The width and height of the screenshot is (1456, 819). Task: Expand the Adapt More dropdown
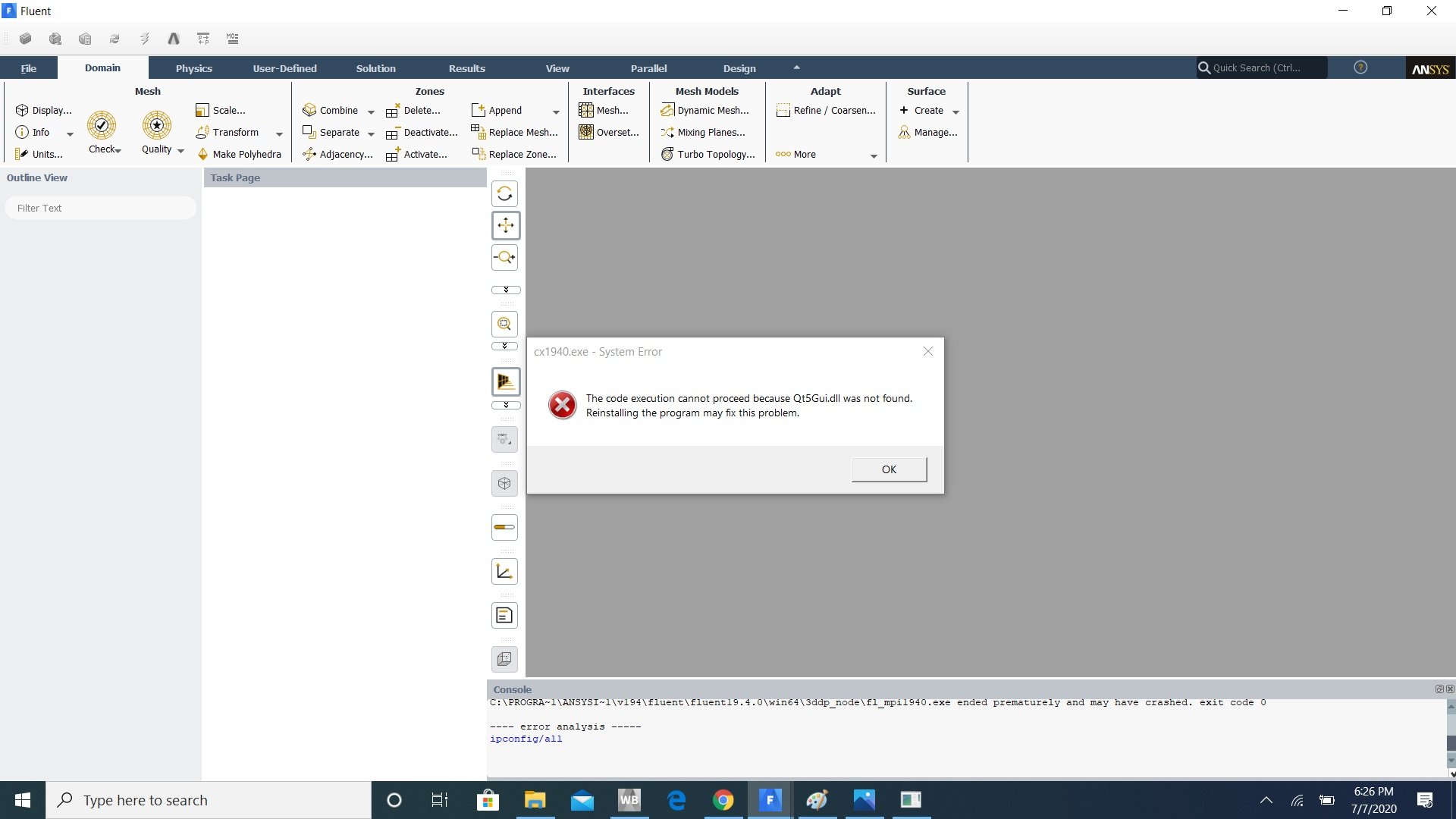coord(874,155)
